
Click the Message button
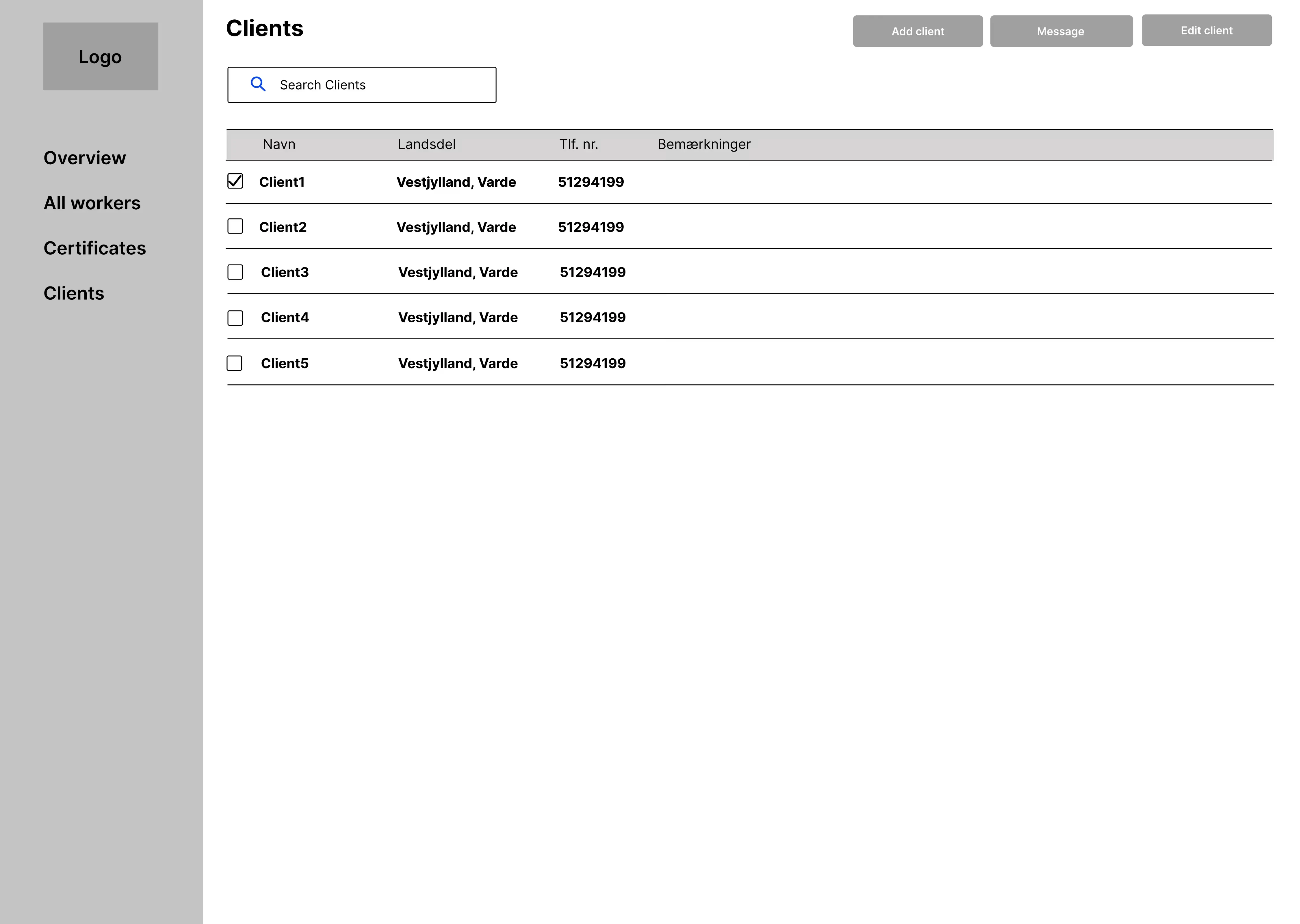tap(1061, 31)
